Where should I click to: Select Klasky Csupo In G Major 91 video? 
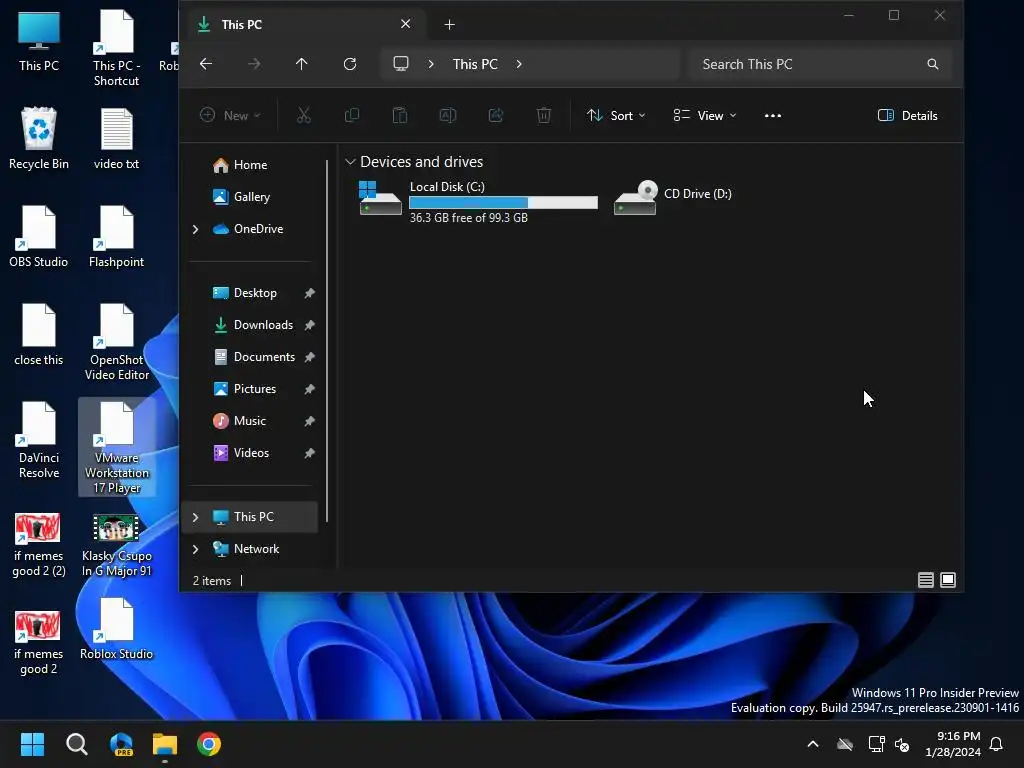coord(117,545)
